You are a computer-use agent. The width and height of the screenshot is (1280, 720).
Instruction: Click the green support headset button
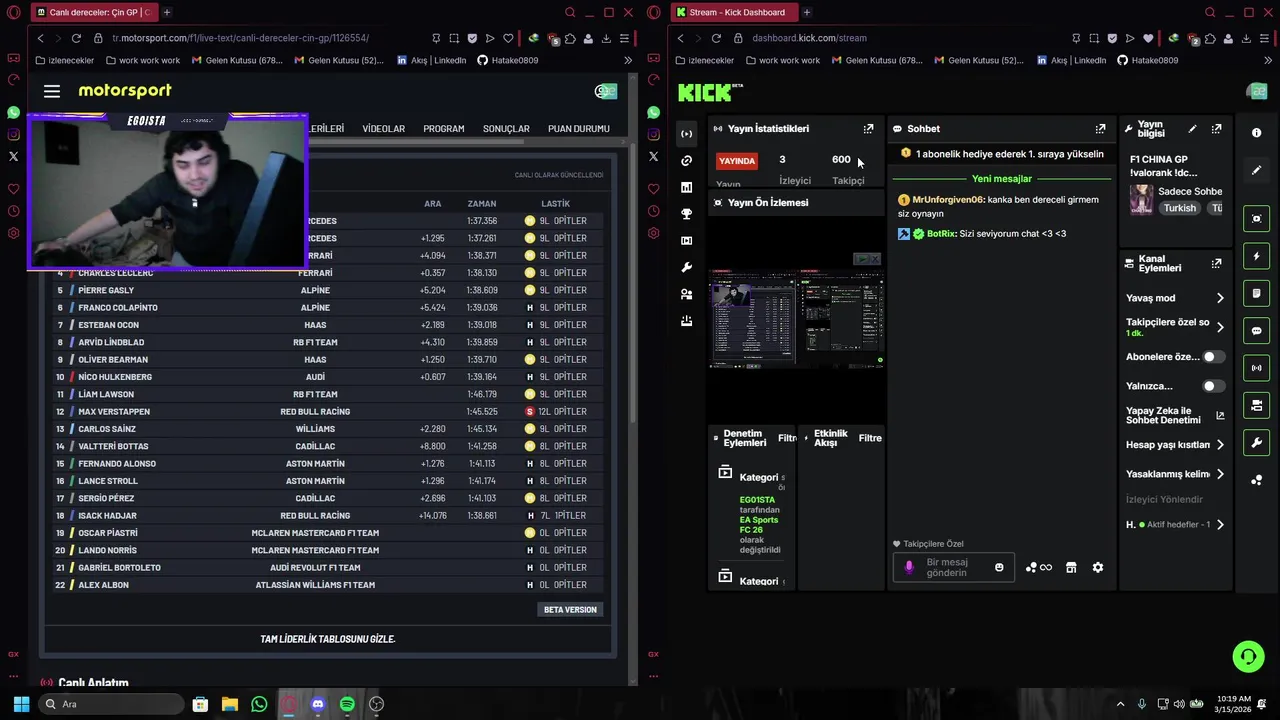coord(1248,657)
